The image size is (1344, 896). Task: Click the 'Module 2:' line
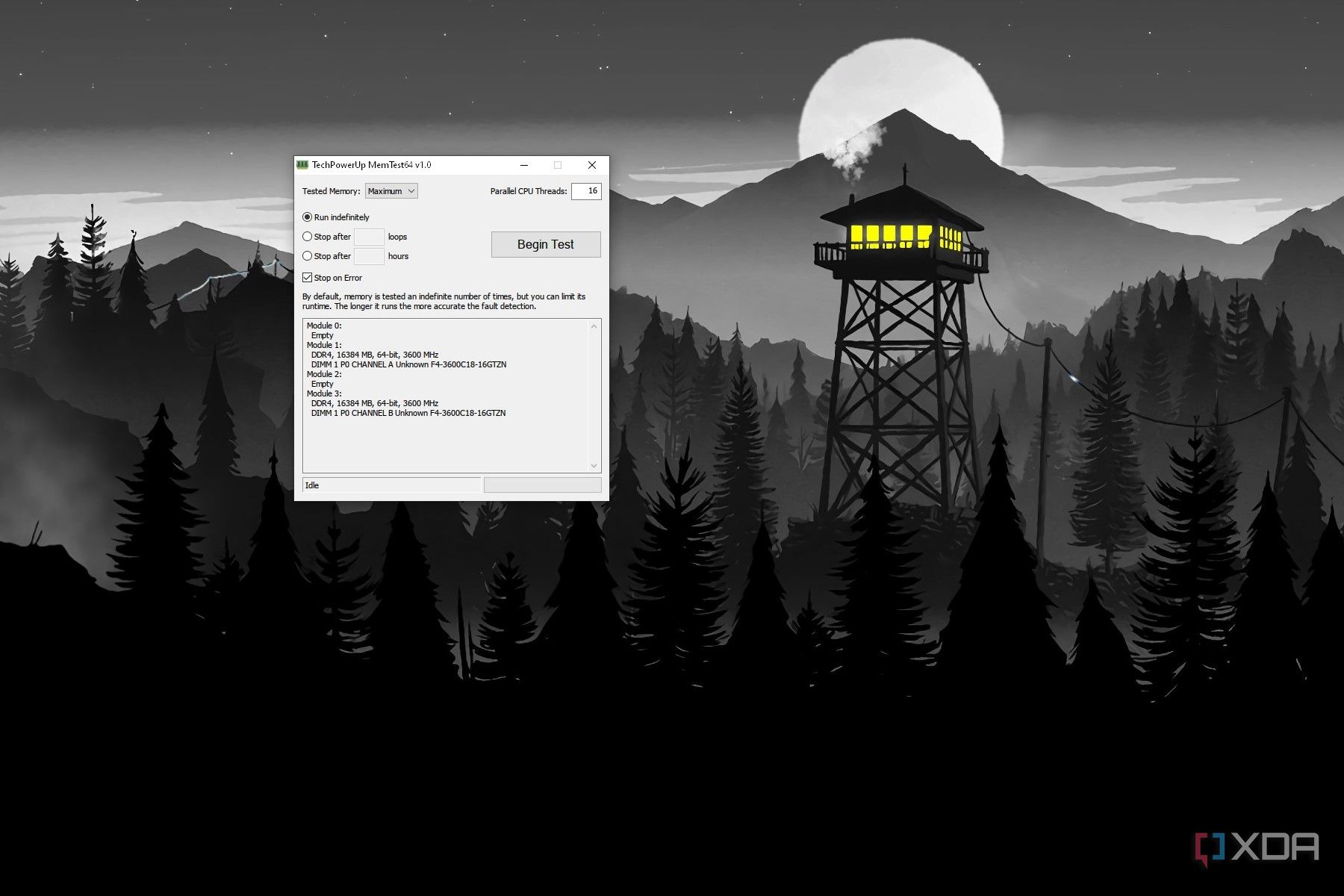point(324,374)
